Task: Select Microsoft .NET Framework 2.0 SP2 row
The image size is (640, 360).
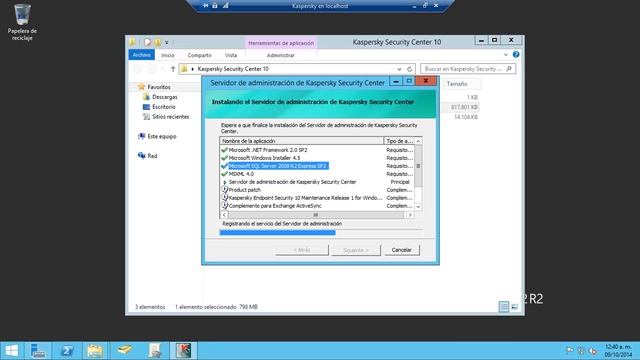Action: point(317,150)
